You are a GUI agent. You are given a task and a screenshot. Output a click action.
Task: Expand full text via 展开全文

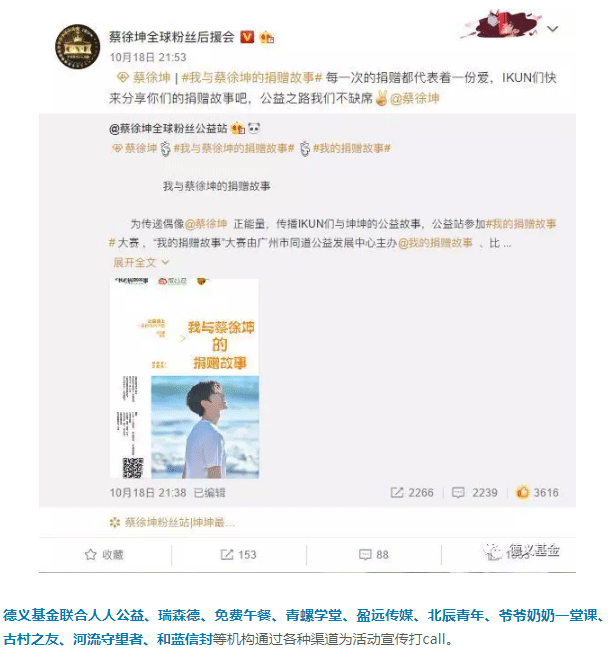click(x=141, y=263)
